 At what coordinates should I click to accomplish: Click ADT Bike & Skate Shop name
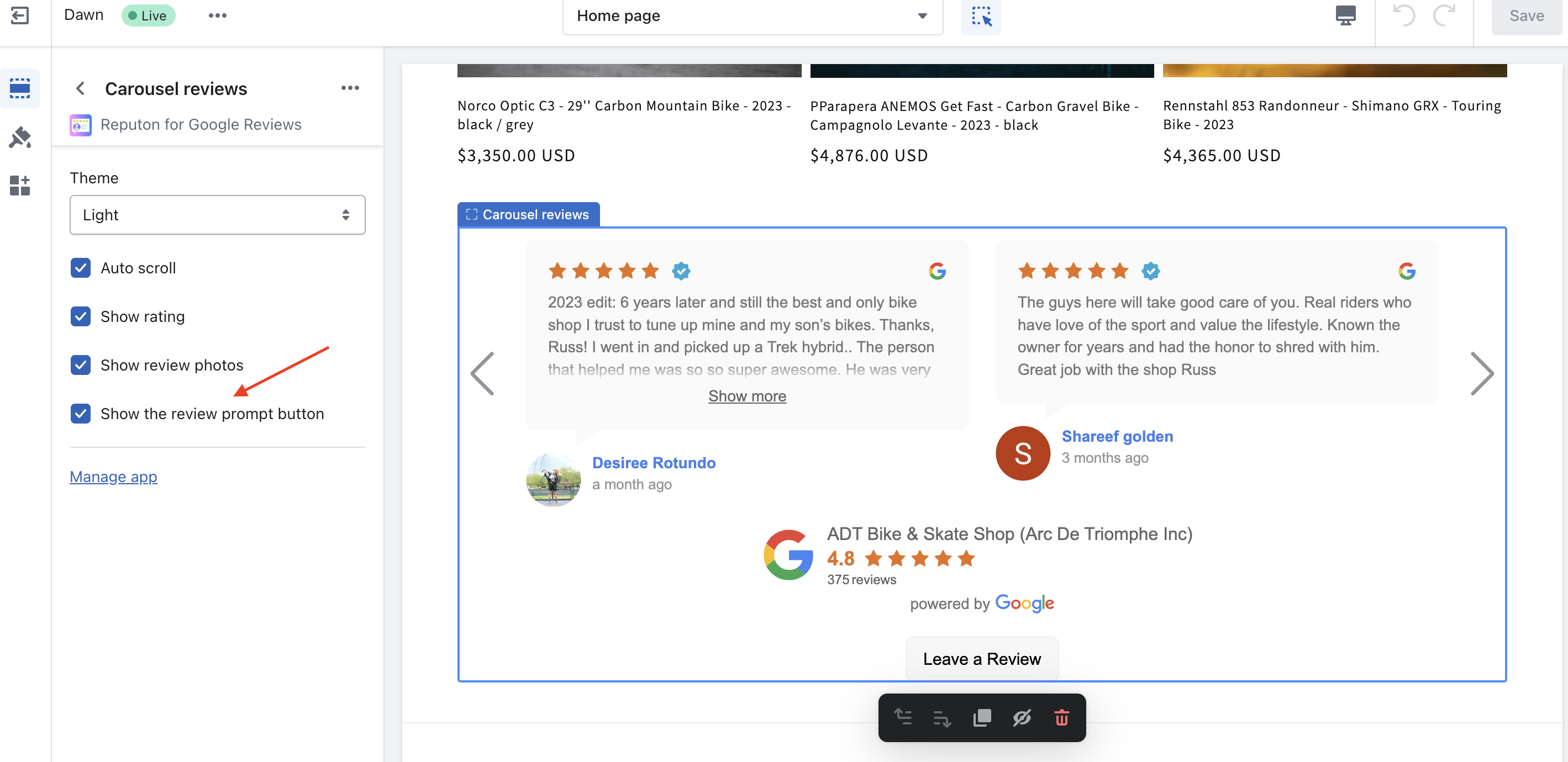pos(1009,534)
